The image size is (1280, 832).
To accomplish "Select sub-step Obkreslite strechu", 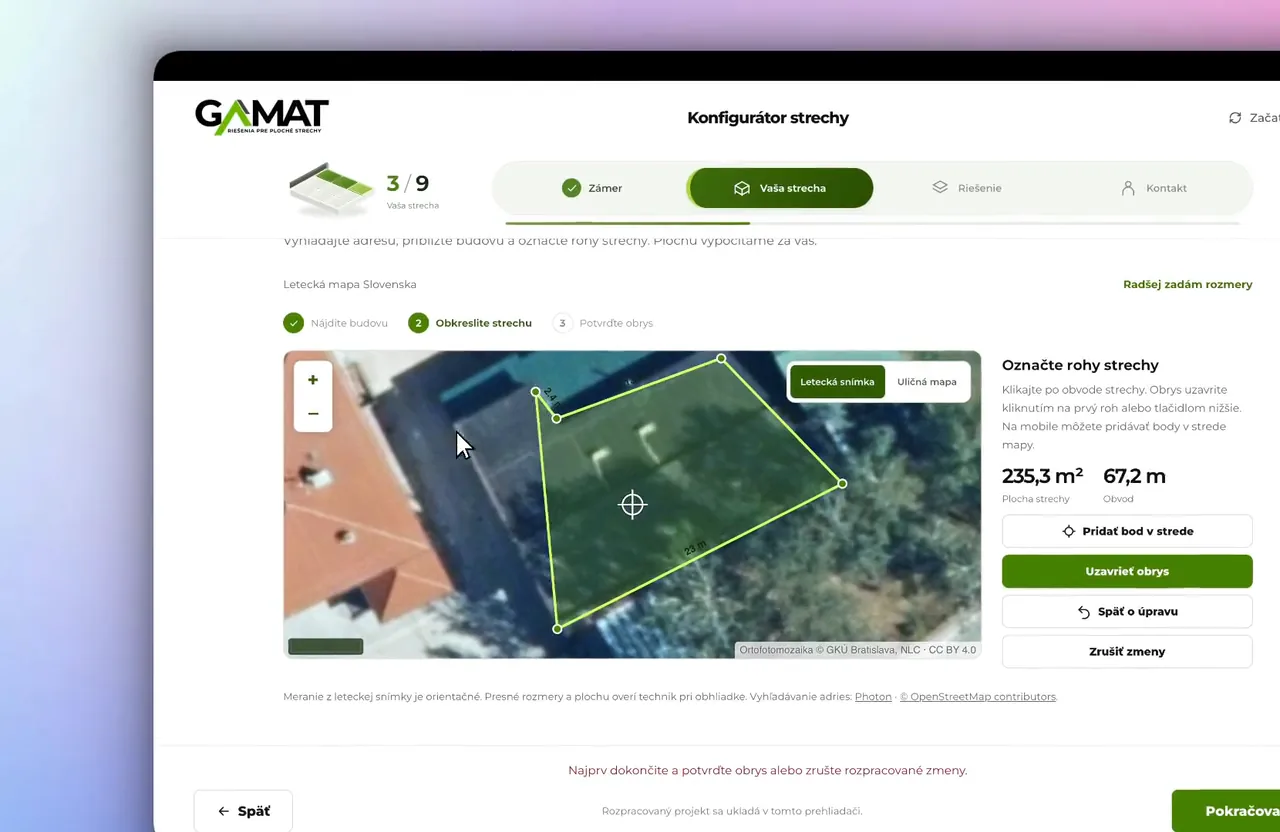I will tap(470, 323).
